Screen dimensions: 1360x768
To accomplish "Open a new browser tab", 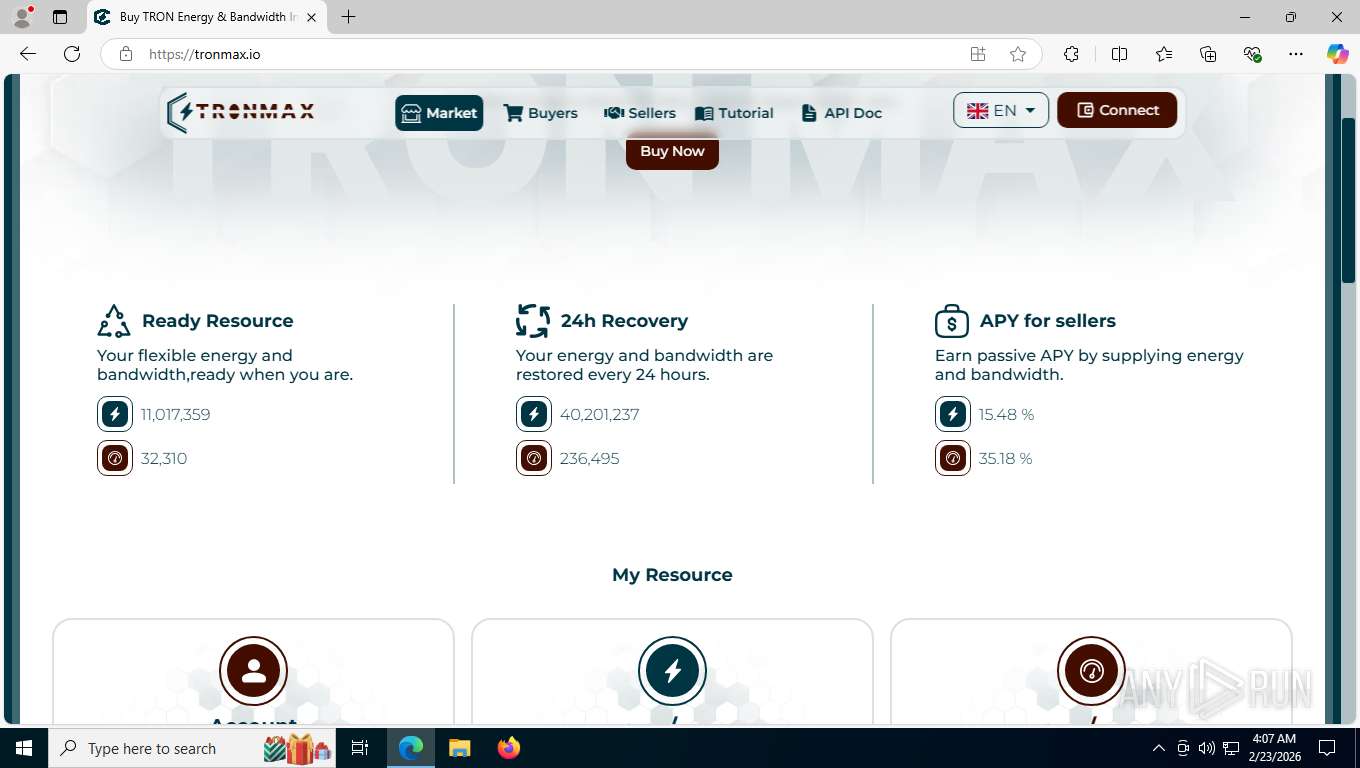I will 348,17.
